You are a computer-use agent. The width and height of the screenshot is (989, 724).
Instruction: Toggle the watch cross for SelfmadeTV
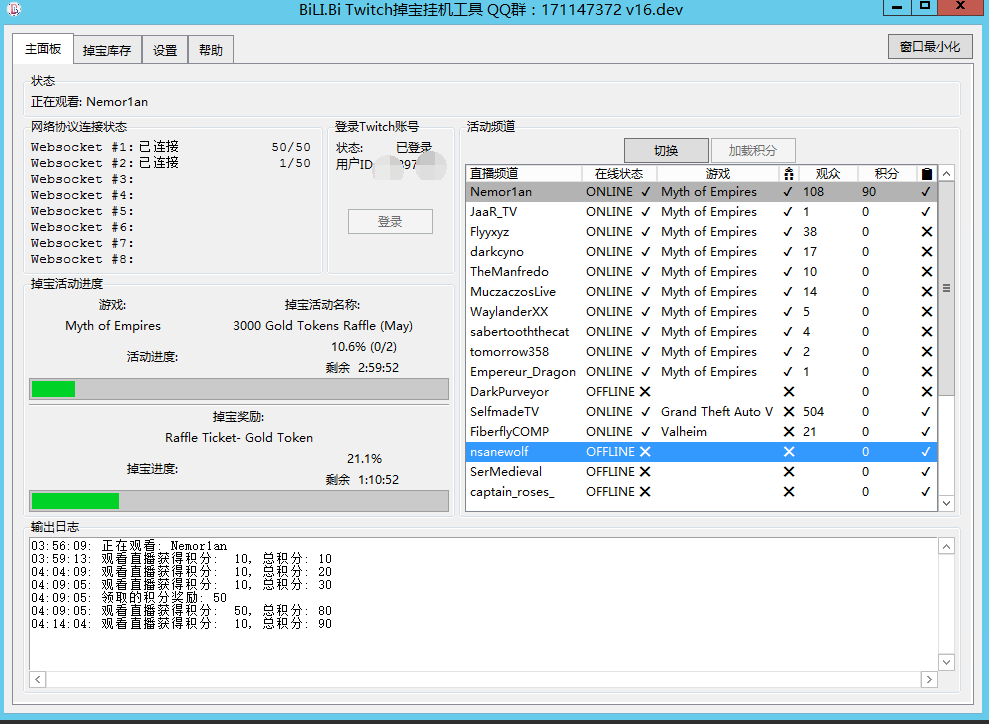pyautogui.click(x=789, y=411)
